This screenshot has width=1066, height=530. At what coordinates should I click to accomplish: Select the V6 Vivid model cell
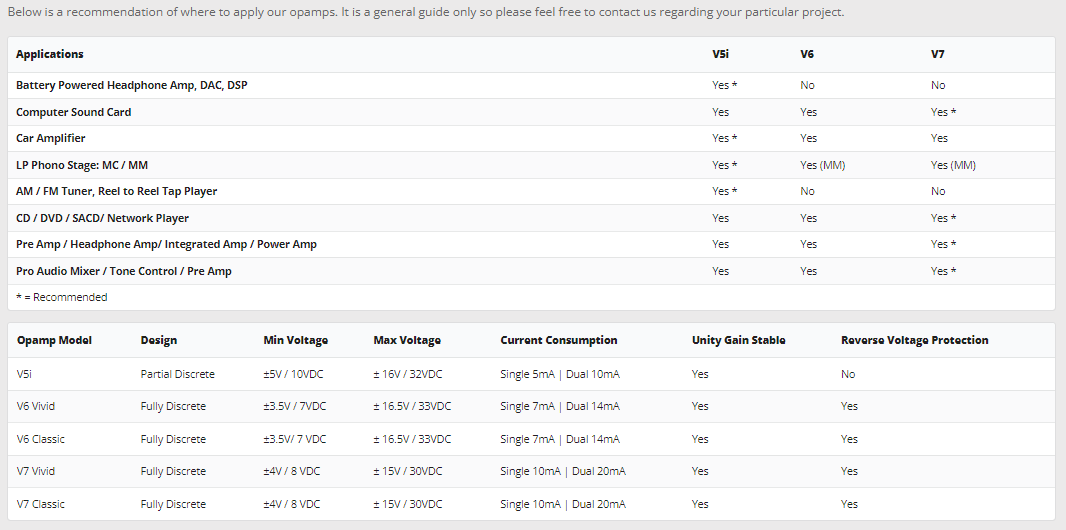pyautogui.click(x=36, y=406)
